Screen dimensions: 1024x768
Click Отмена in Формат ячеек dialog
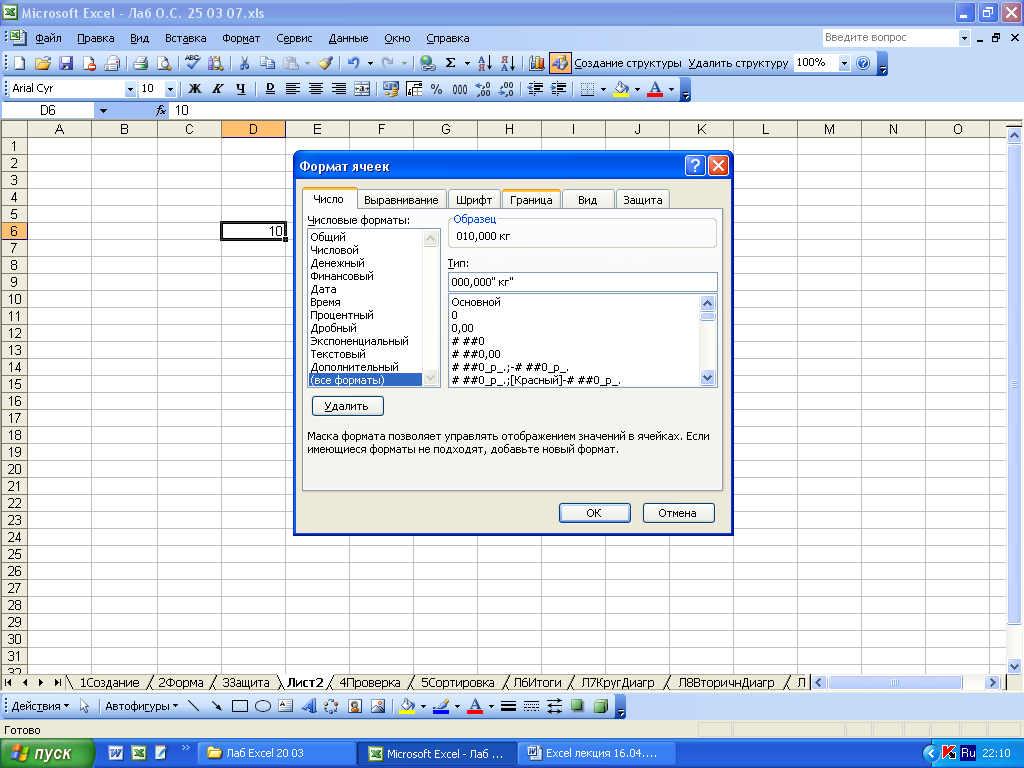tap(678, 513)
